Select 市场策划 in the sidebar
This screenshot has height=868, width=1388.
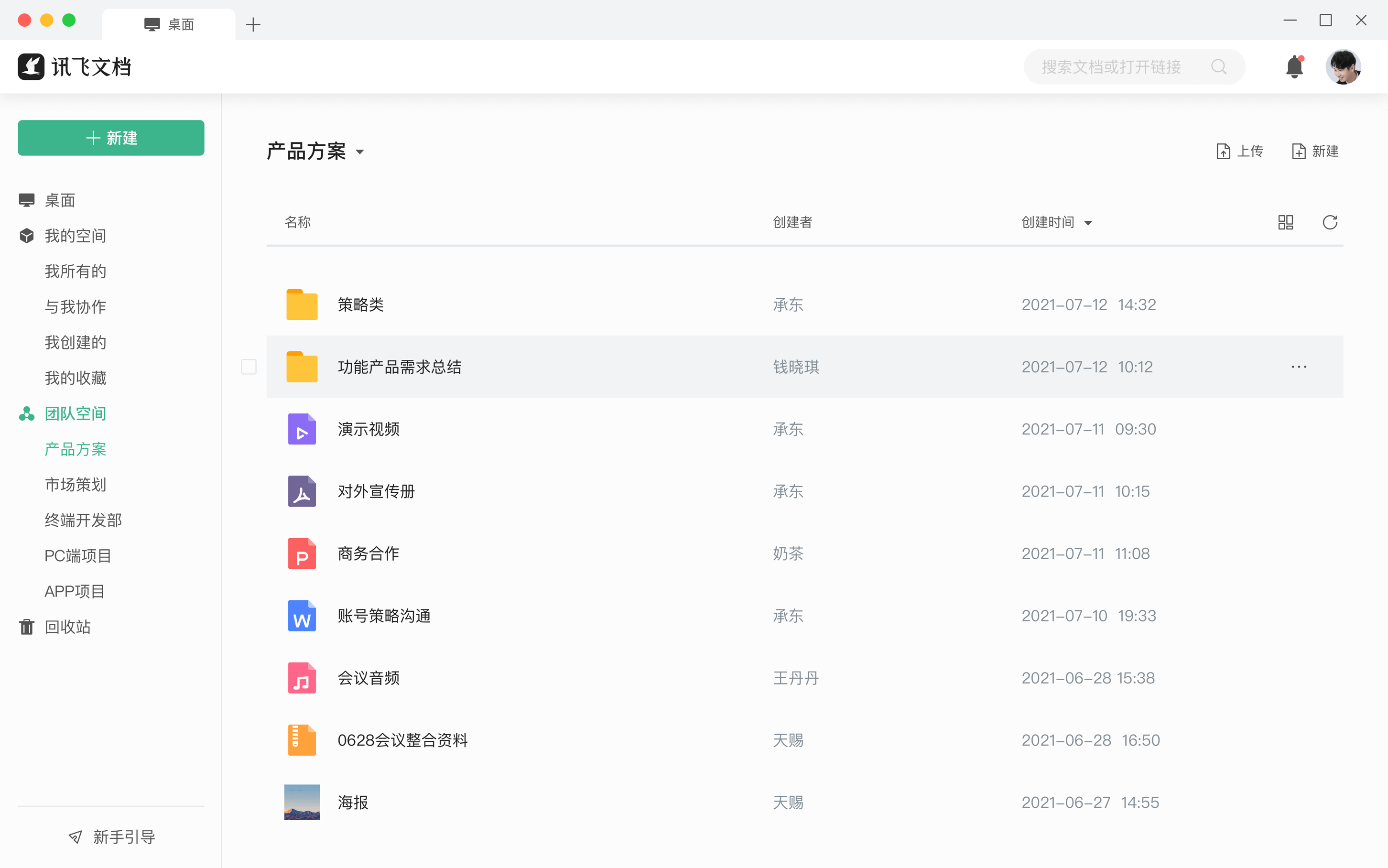tap(75, 485)
